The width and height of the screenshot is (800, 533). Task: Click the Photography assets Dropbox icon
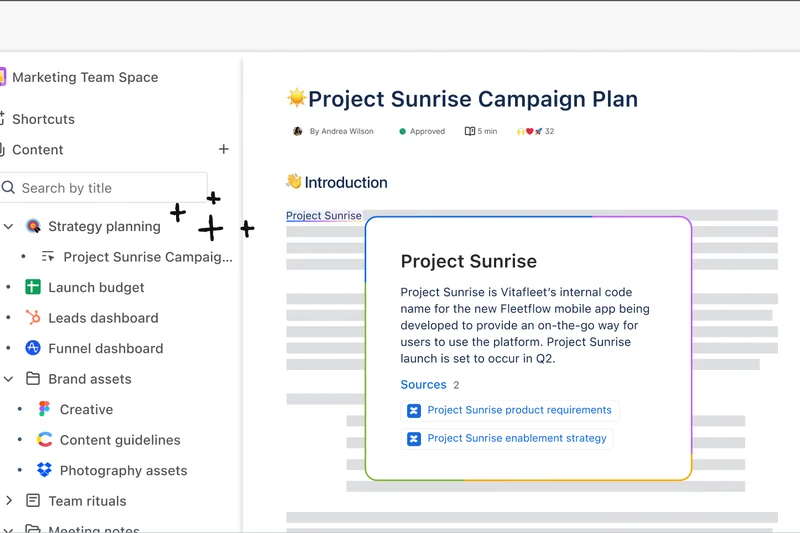coord(44,470)
